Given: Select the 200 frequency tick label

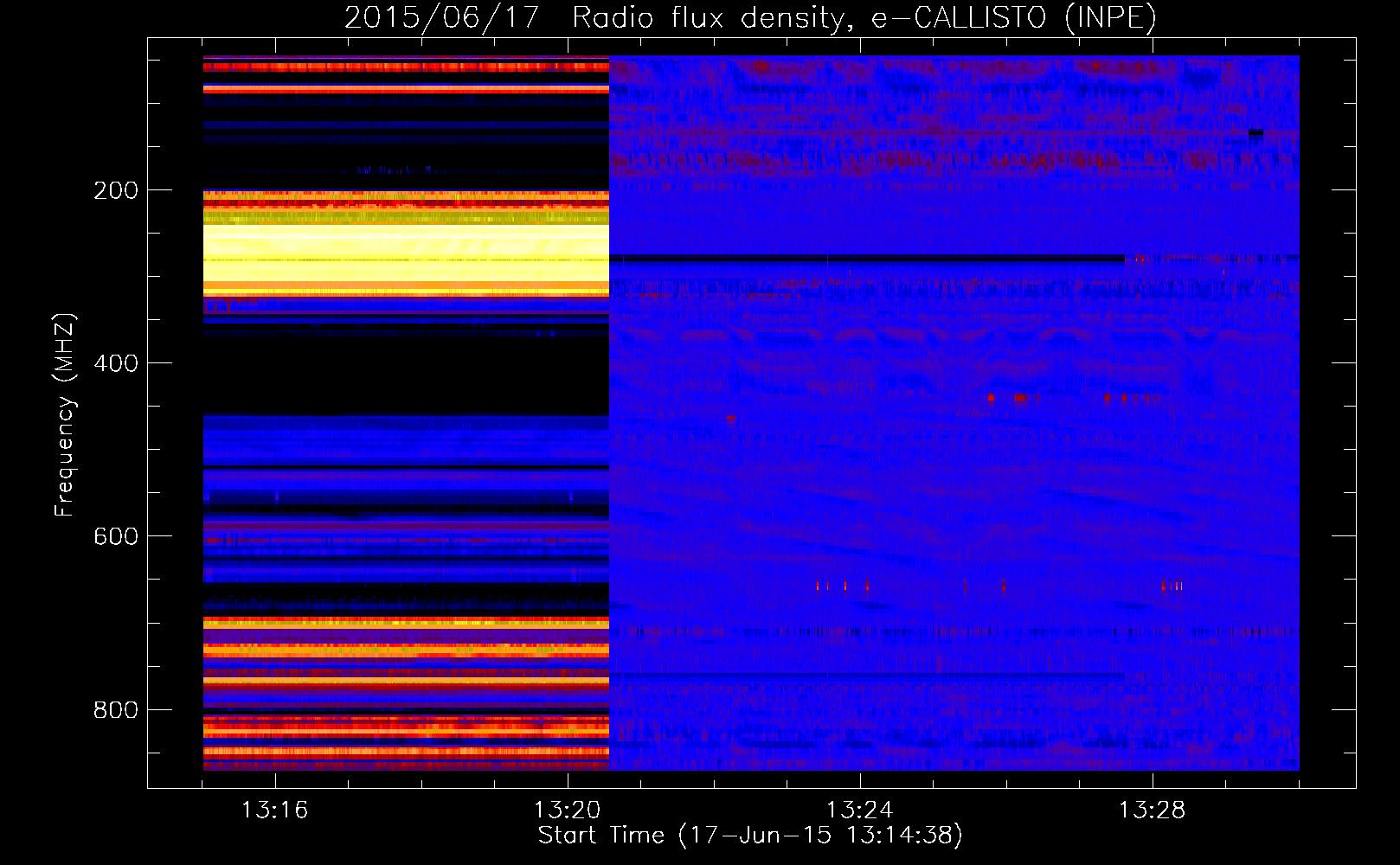Looking at the screenshot, I should 116,190.
